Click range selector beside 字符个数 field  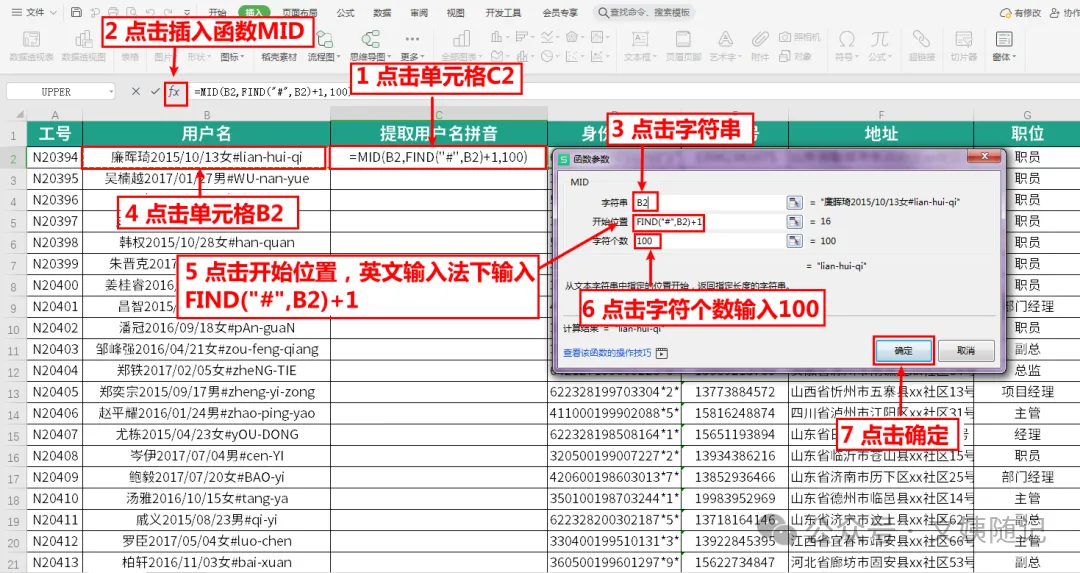click(x=795, y=240)
